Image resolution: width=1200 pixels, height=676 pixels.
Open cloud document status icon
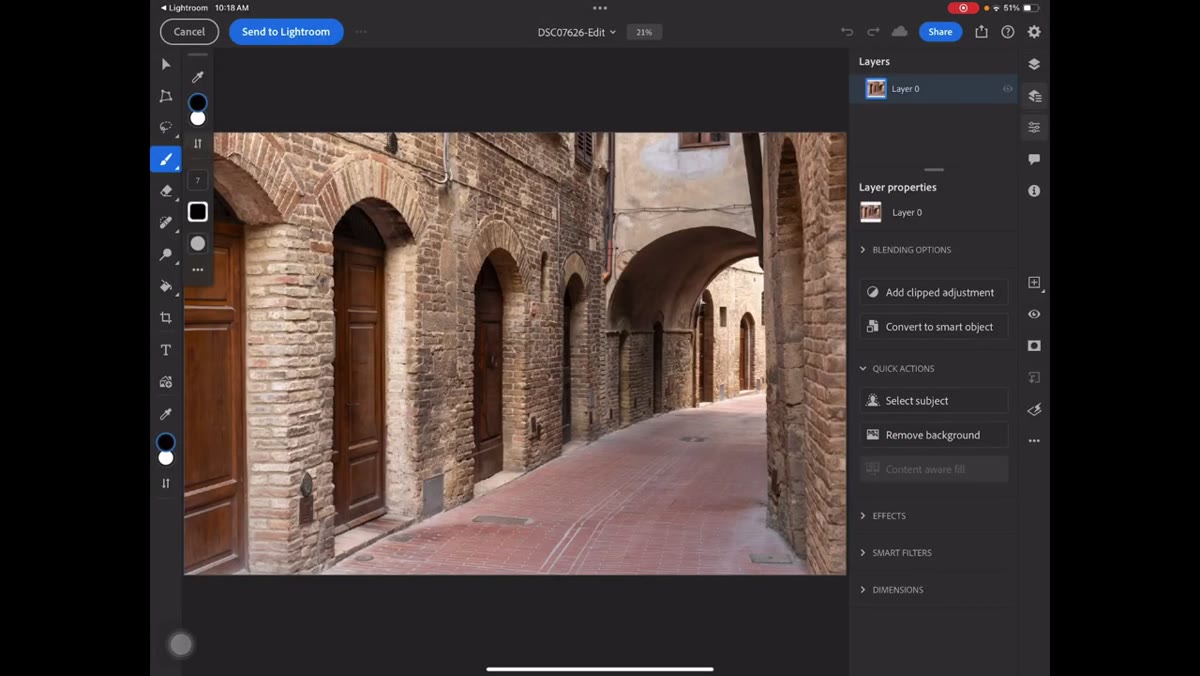(x=899, y=32)
